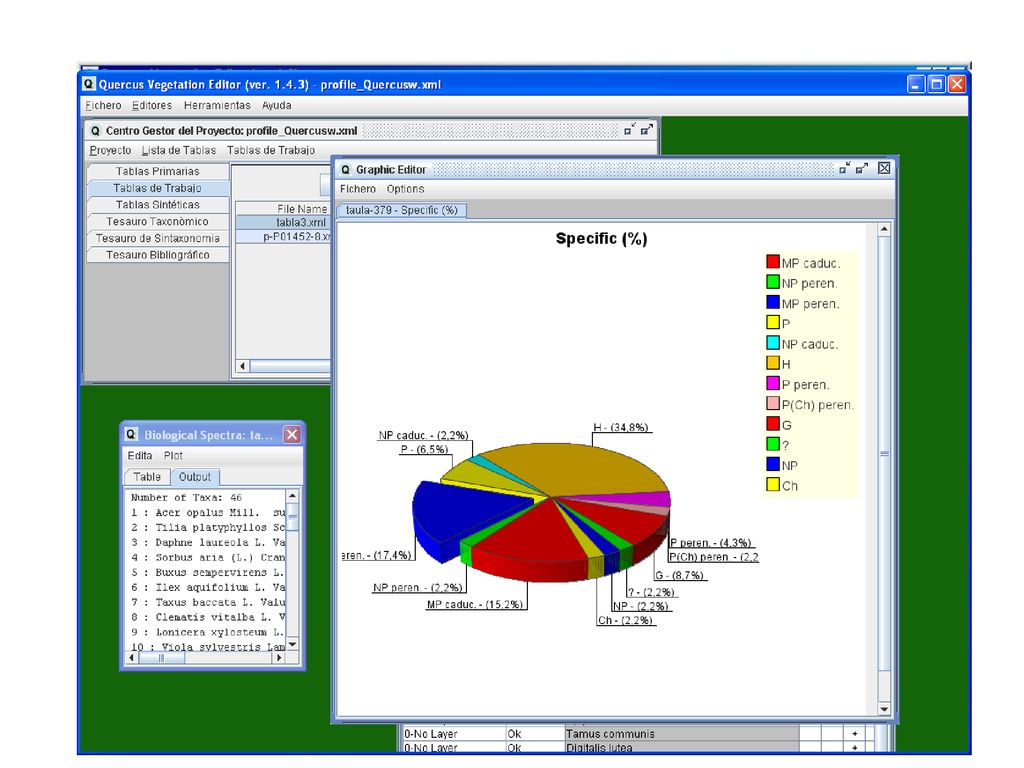
Task: Open Tesauro Taxonòmico
Action: [x=157, y=221]
